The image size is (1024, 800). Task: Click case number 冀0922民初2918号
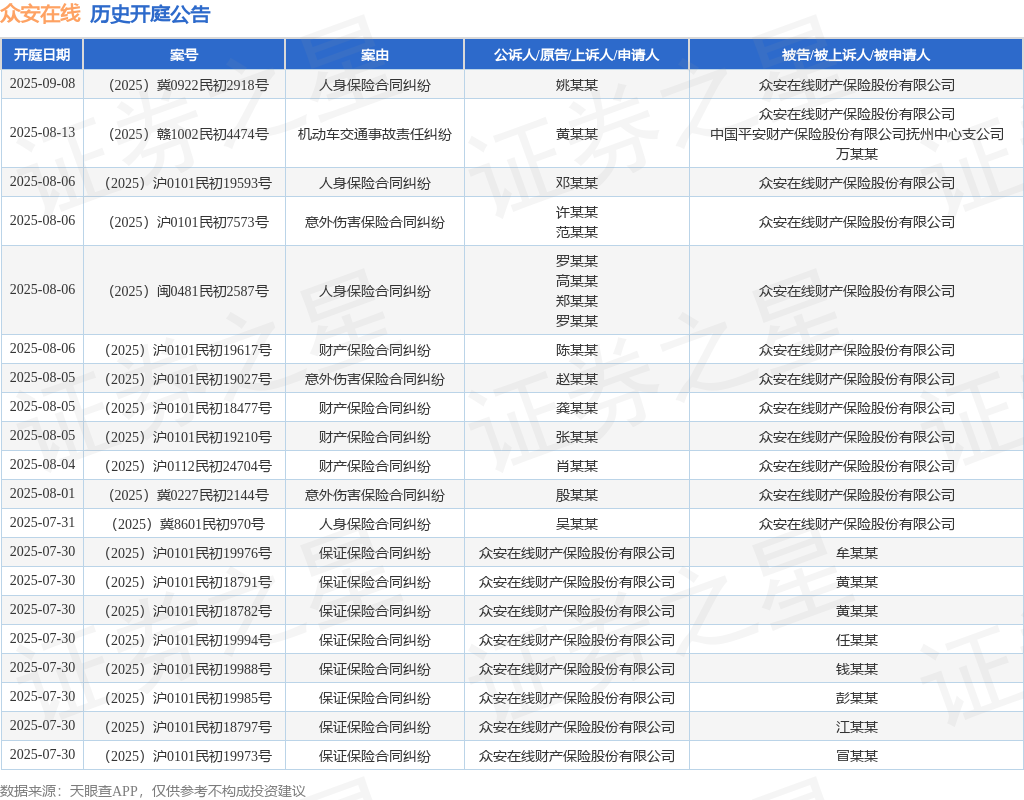click(x=188, y=85)
